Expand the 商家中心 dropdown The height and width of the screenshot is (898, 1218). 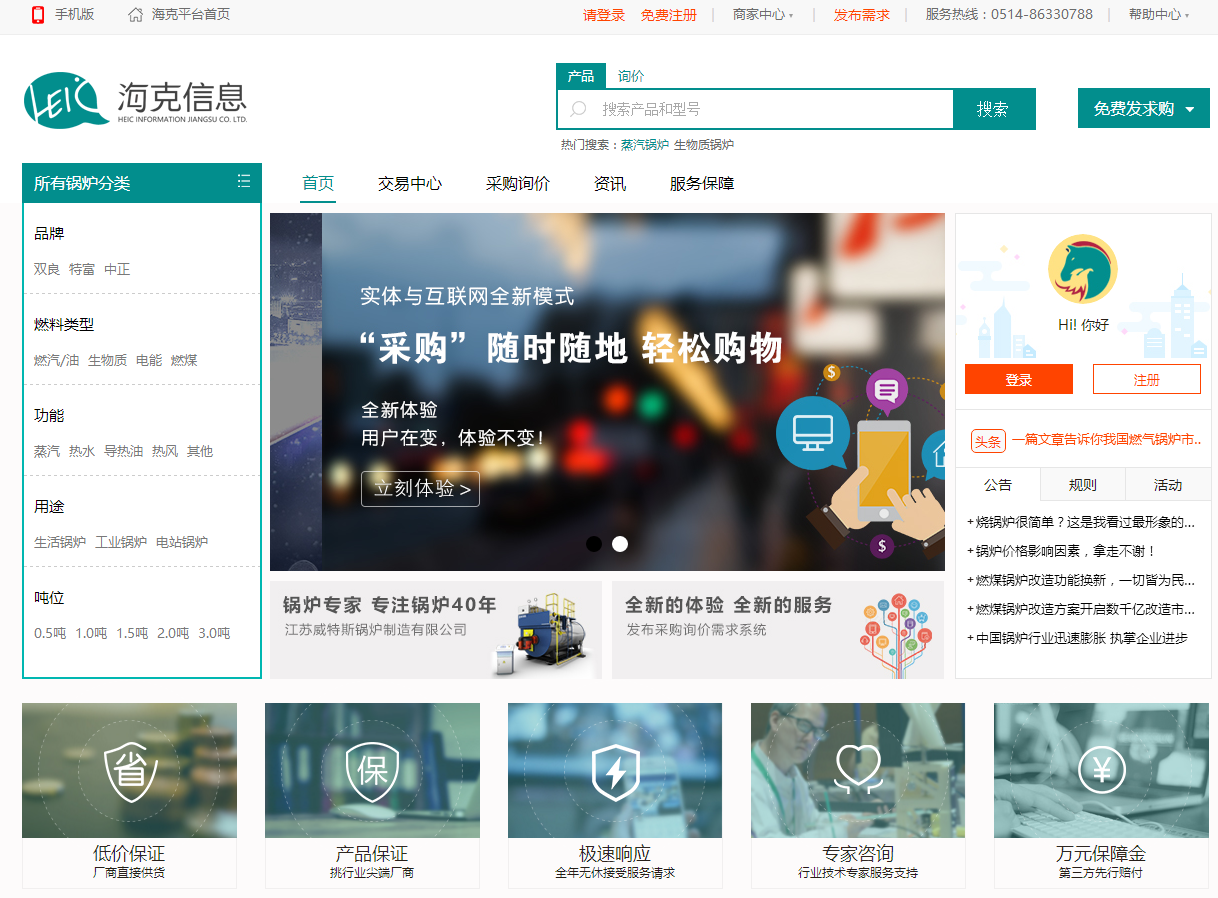click(763, 15)
